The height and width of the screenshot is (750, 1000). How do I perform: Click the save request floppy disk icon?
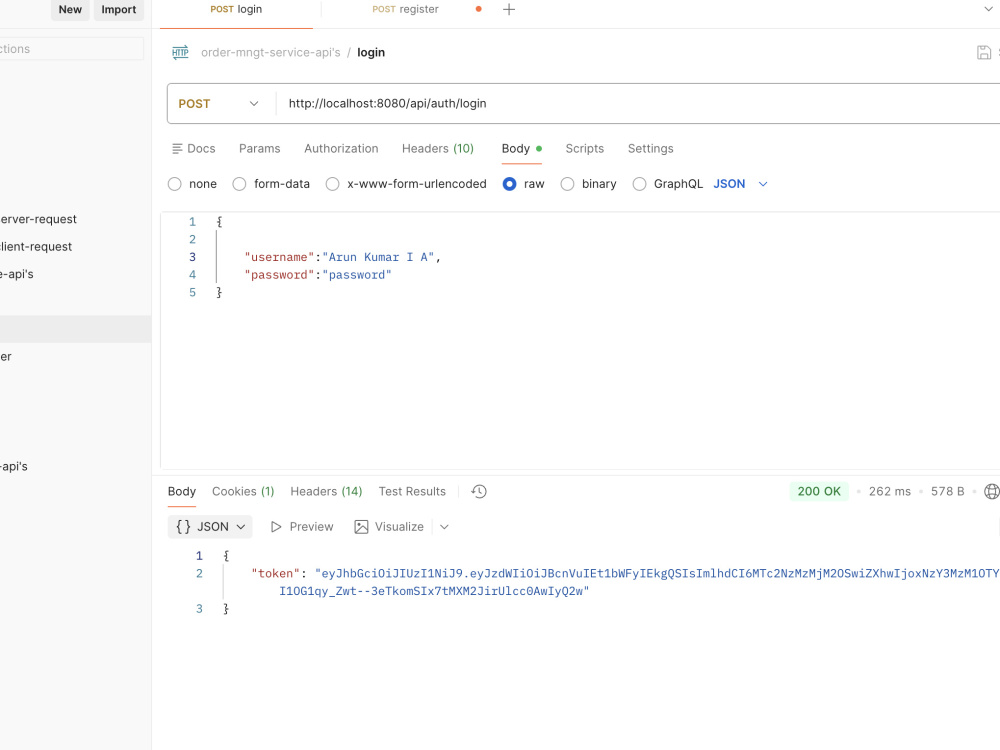point(983,52)
